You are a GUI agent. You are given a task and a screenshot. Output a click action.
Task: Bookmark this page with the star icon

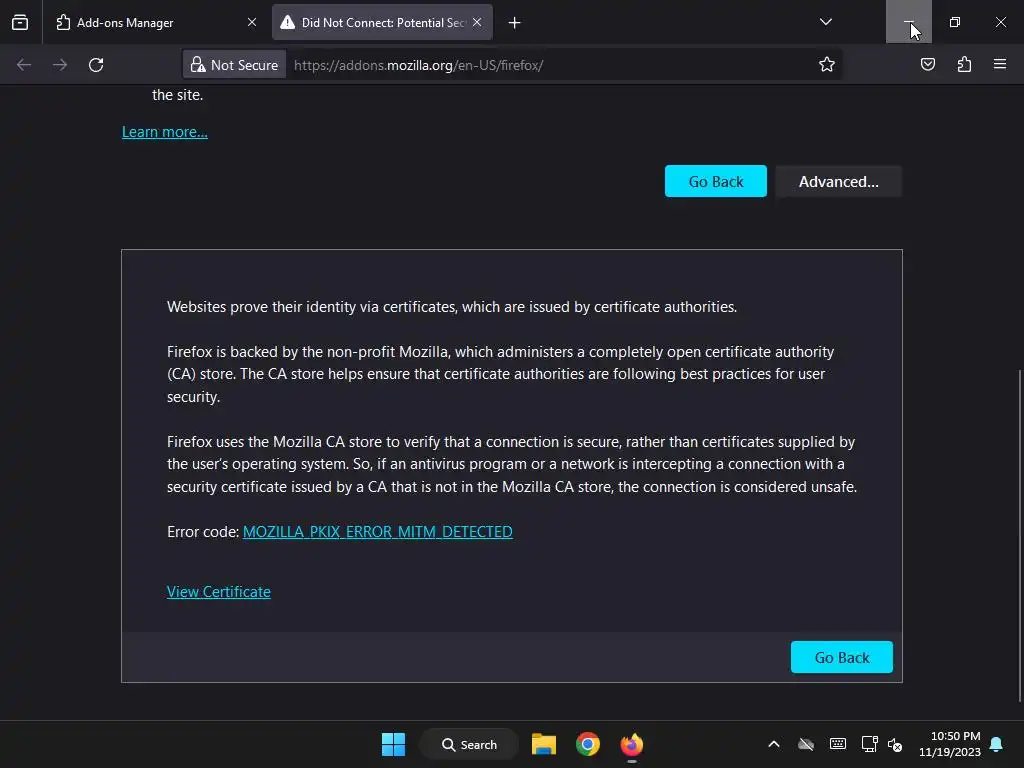pos(827,64)
